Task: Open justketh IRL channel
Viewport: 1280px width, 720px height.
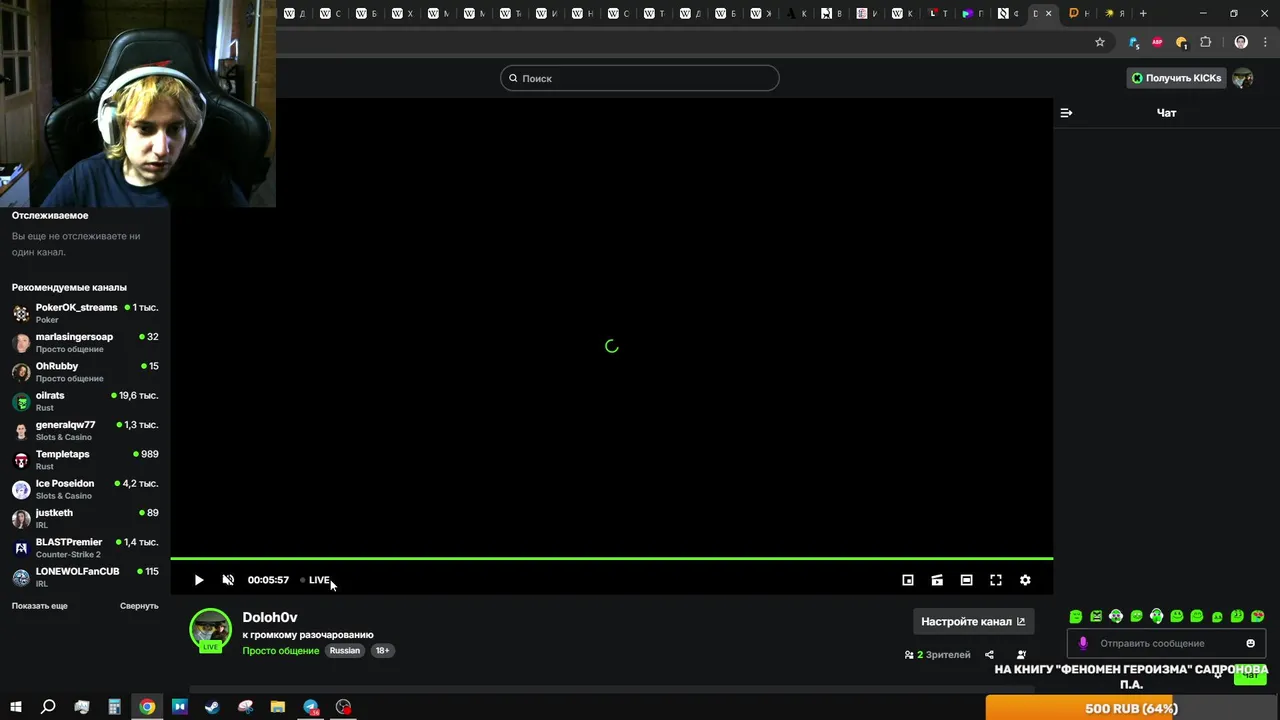Action: coord(85,518)
